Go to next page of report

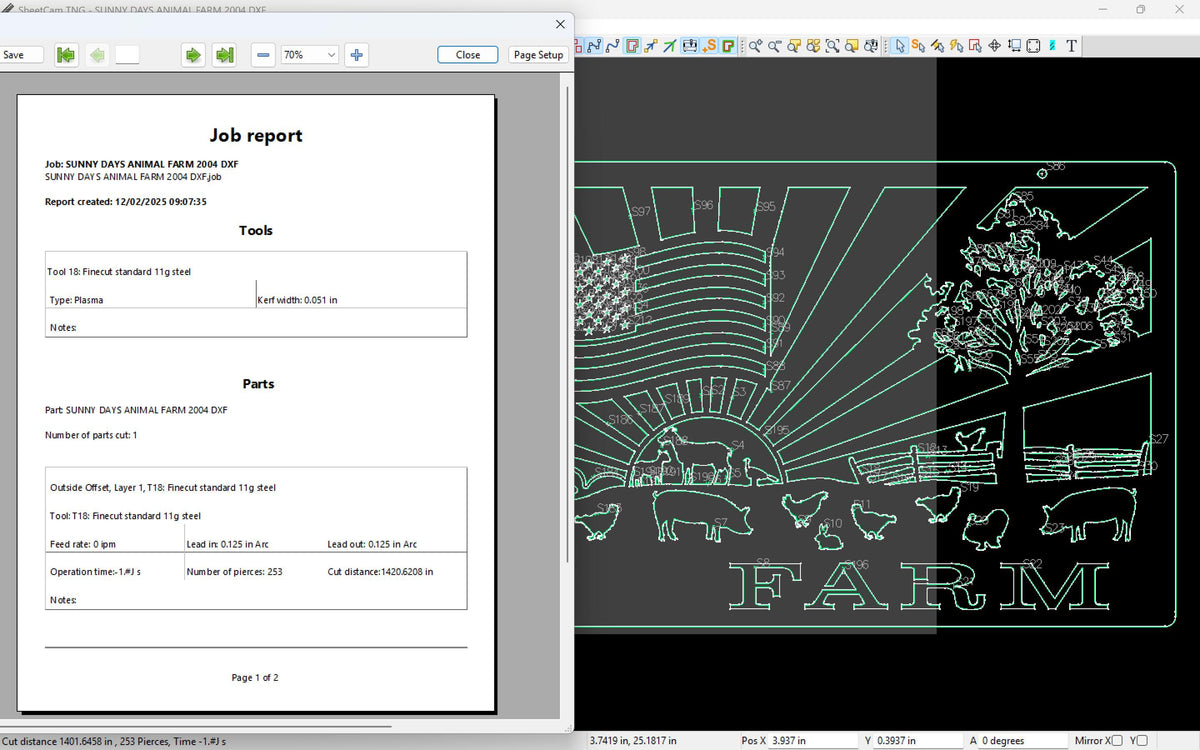pos(193,55)
